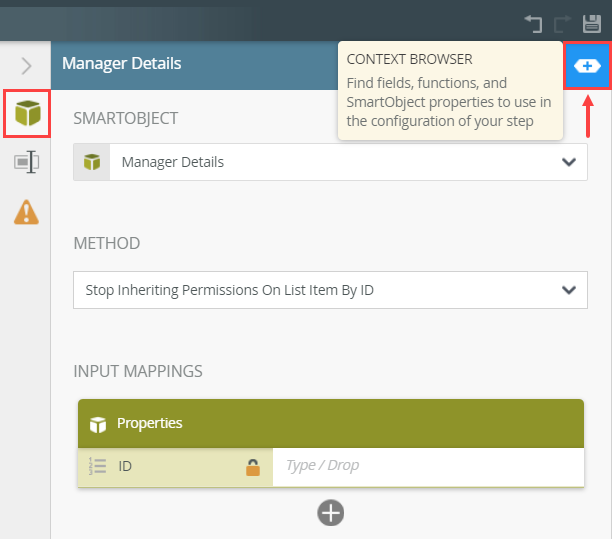Expand the configuration panel with the chevron

(26, 66)
